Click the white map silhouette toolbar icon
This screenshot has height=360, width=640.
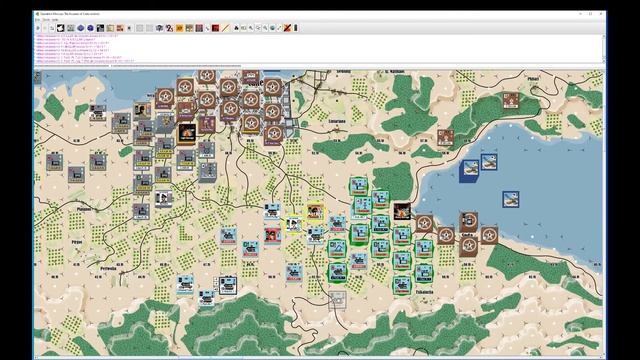[x=61, y=28]
